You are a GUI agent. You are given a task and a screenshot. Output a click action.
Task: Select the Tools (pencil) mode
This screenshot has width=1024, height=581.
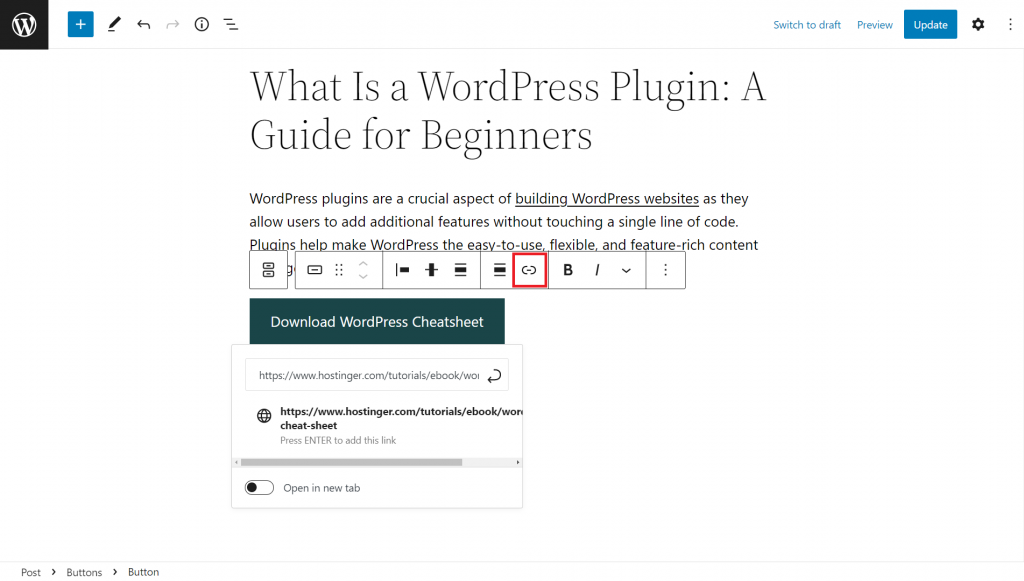tap(113, 24)
